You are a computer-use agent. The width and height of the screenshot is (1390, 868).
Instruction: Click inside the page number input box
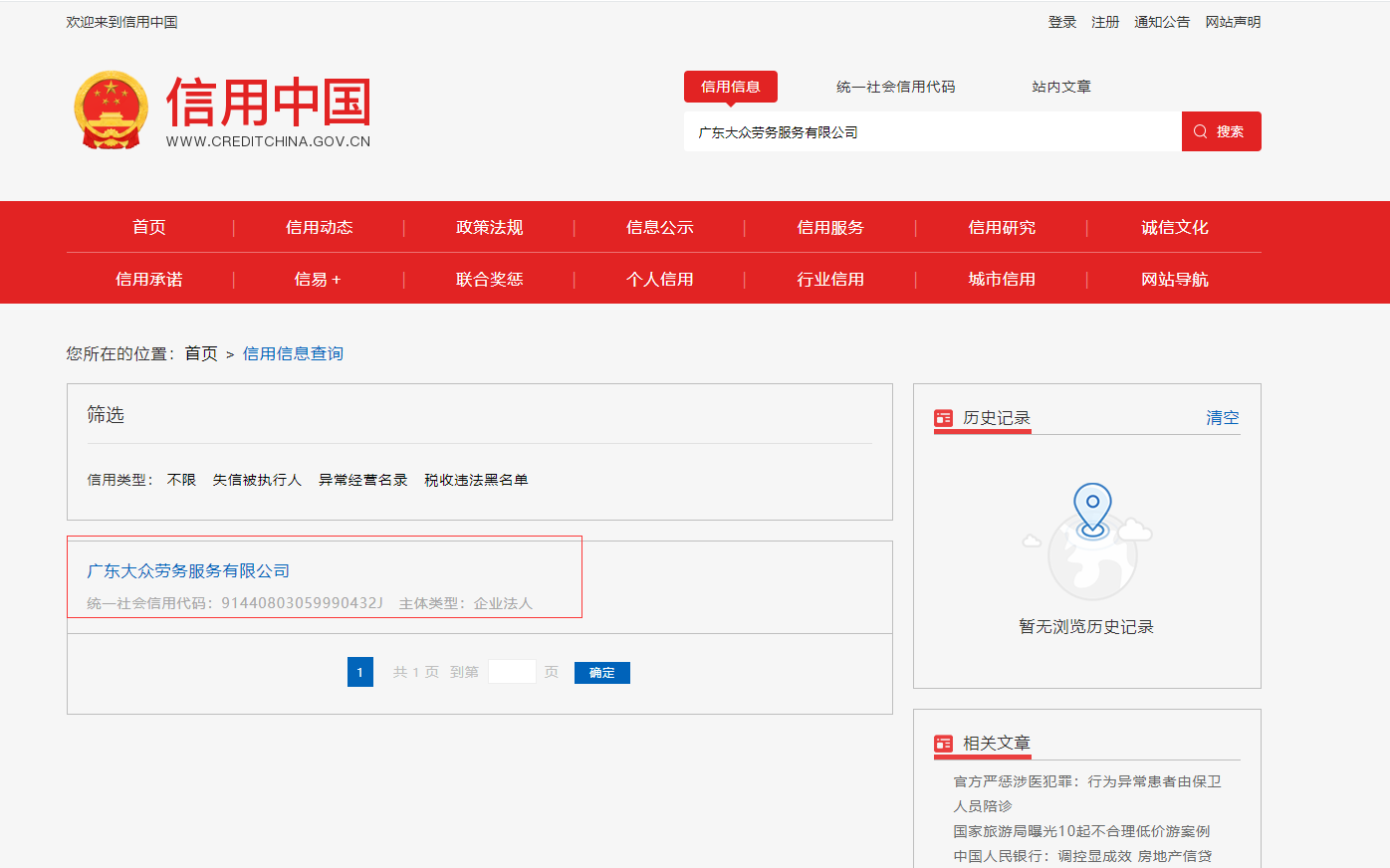[512, 671]
